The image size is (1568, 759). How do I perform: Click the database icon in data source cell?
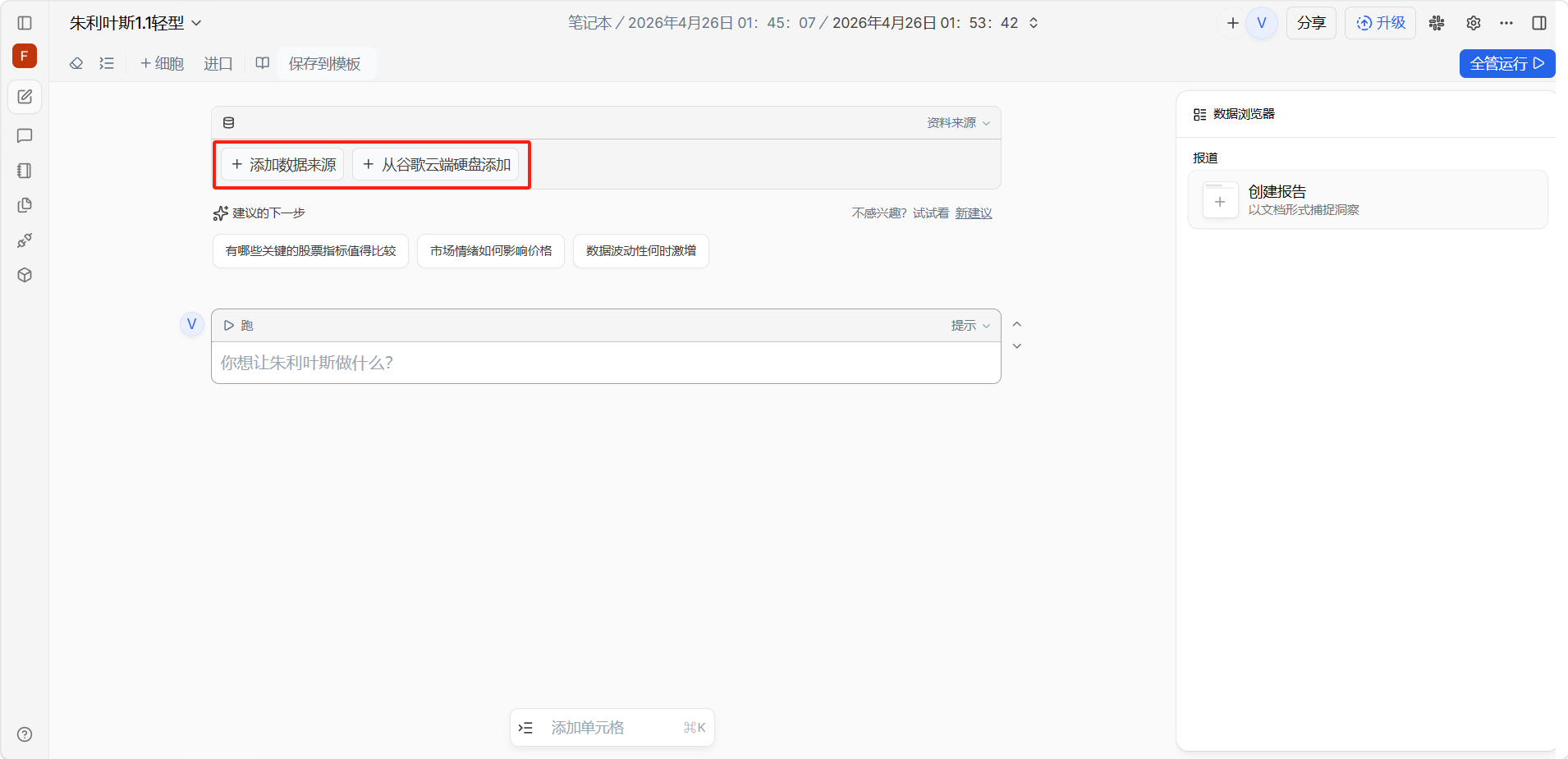point(229,122)
